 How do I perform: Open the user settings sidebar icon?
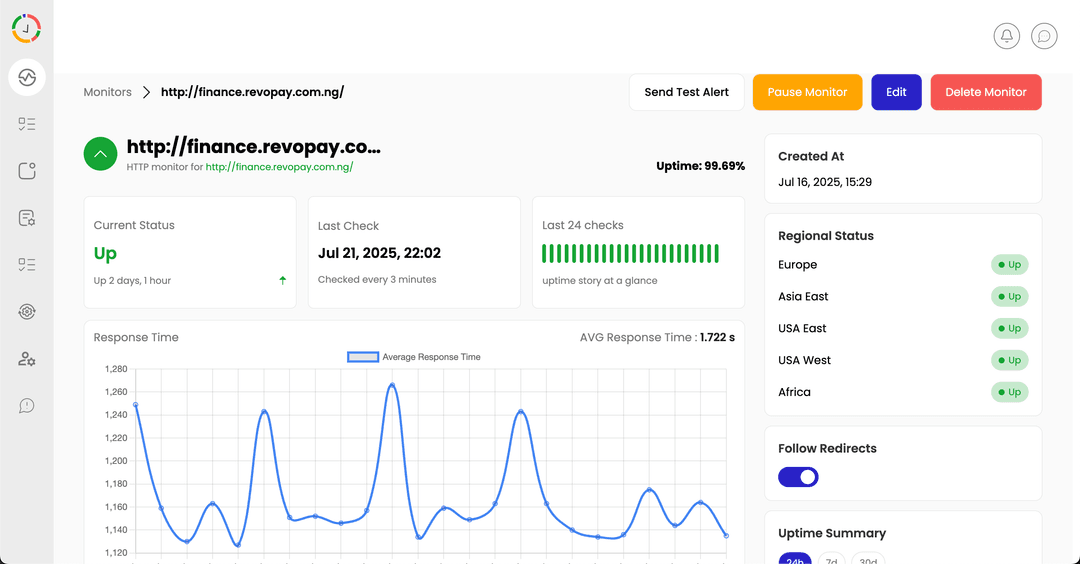tap(27, 359)
